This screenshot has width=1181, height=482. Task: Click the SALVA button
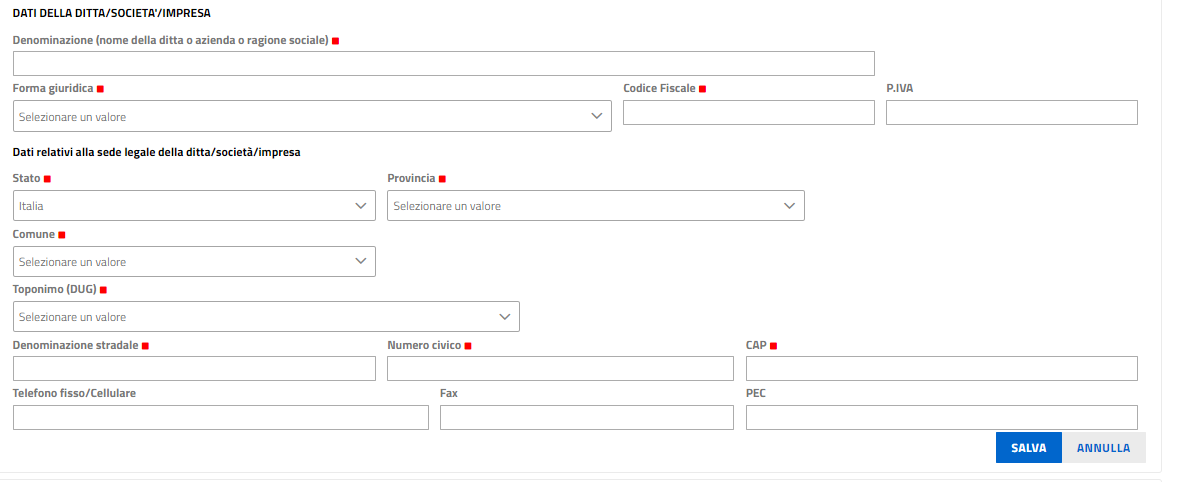click(1028, 447)
